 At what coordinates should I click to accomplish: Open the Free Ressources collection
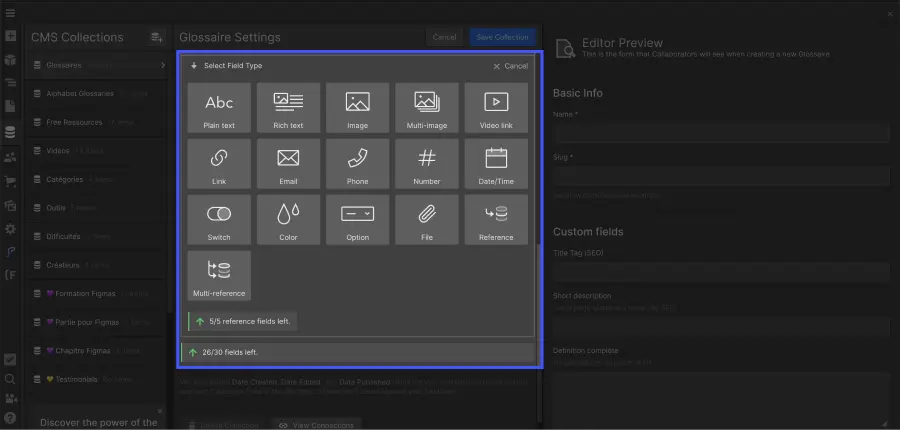[x=96, y=122]
